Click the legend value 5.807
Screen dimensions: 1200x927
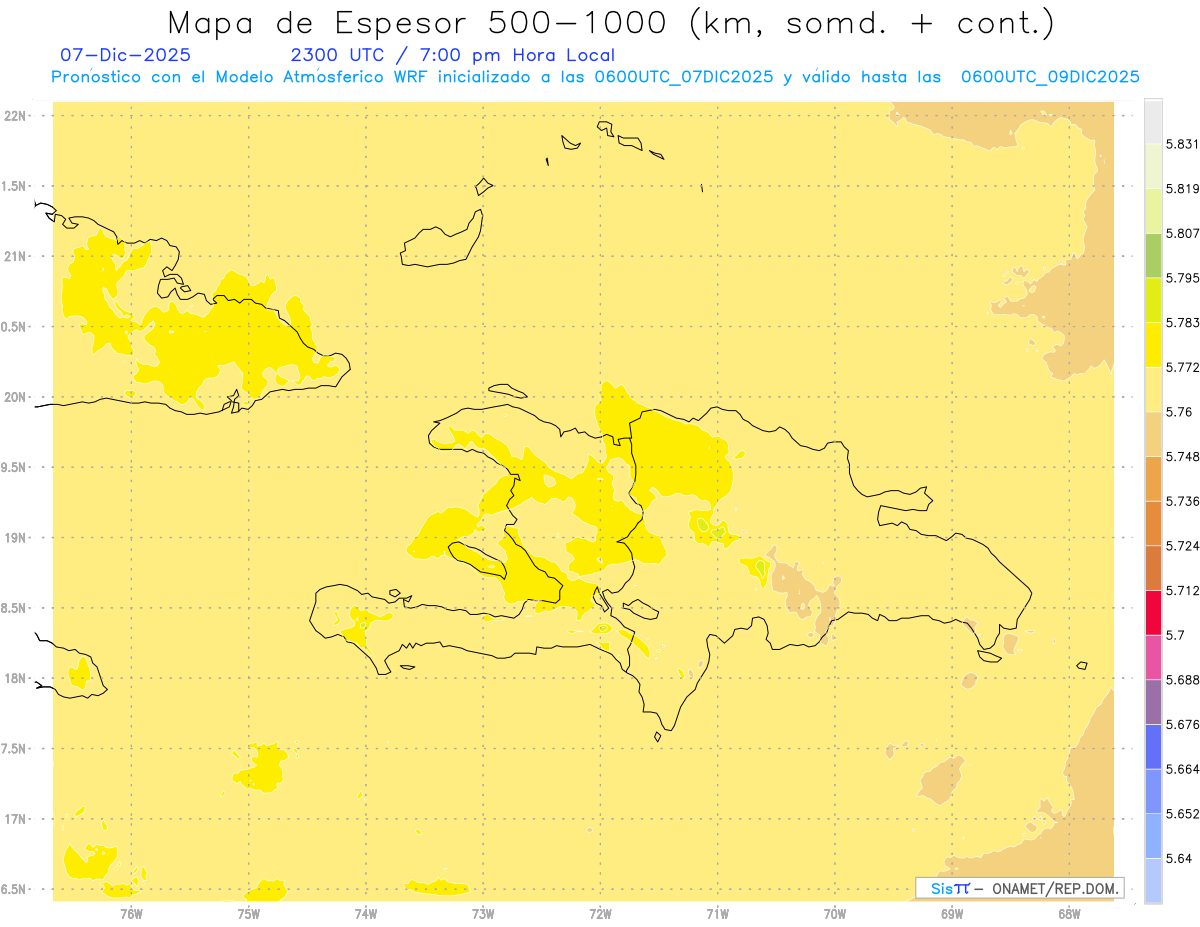(1183, 233)
